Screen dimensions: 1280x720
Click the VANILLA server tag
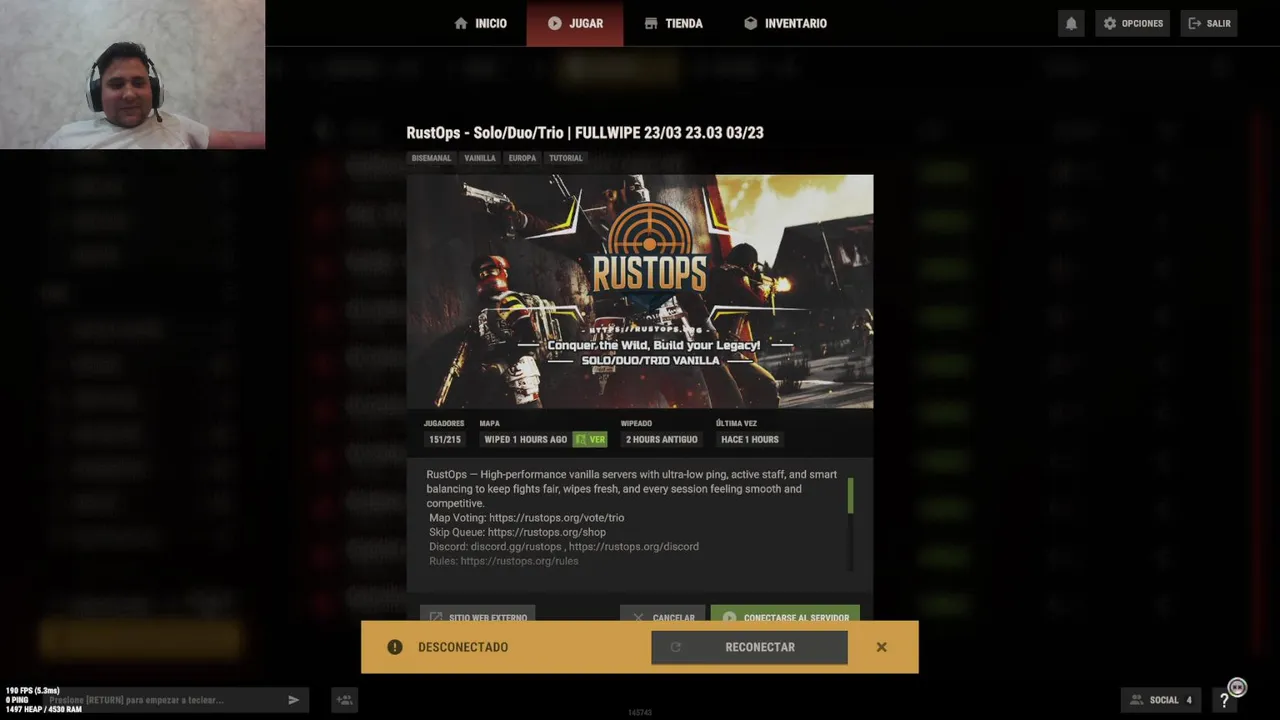[x=480, y=158]
